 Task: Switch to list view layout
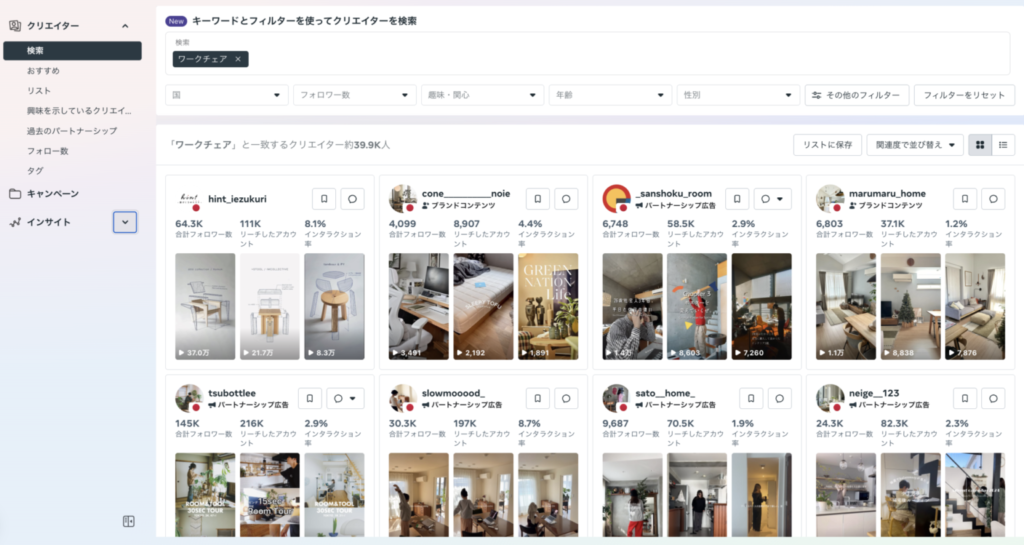pyautogui.click(x=1003, y=145)
